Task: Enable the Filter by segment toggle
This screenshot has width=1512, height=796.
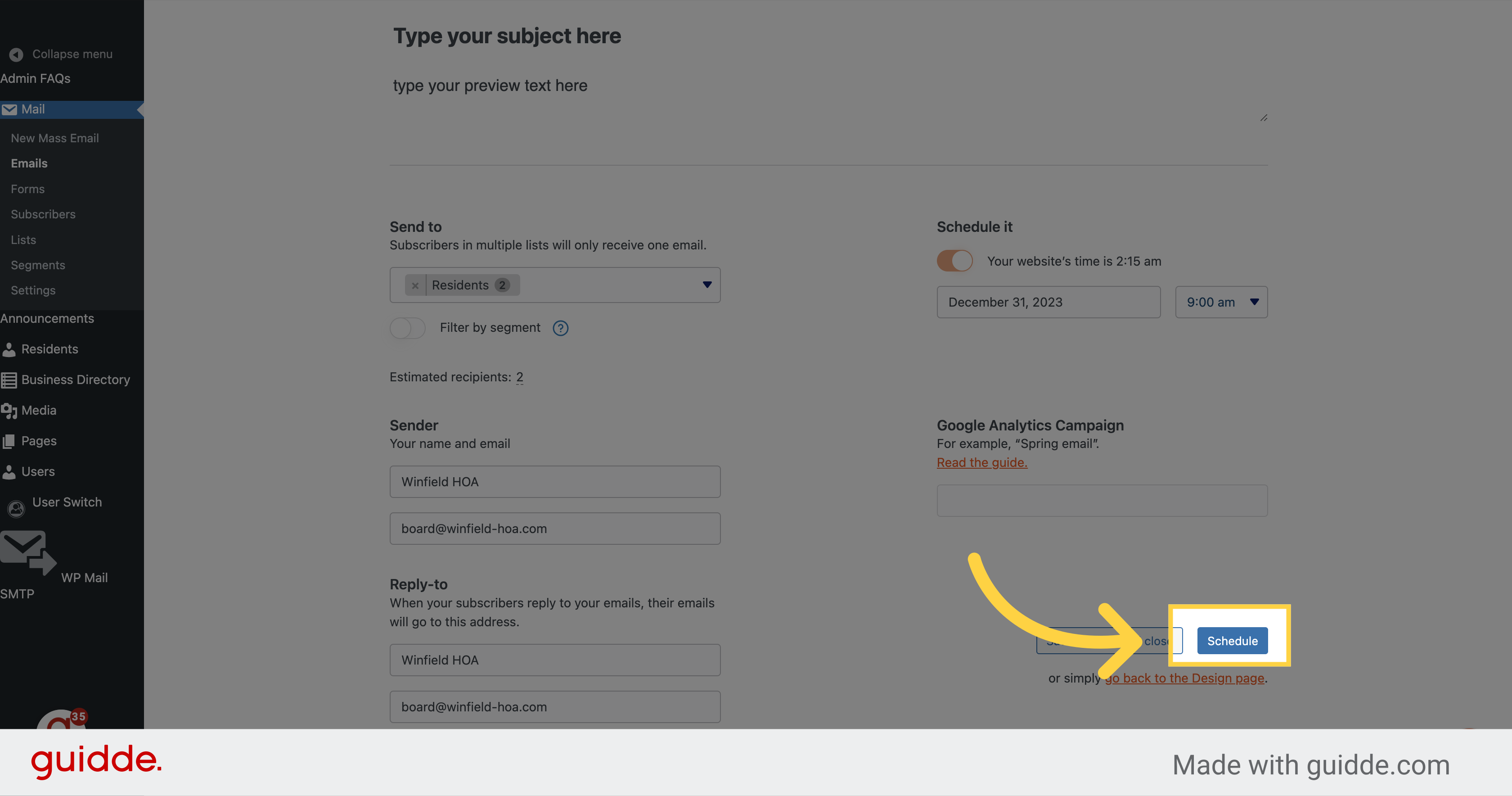Action: point(408,328)
